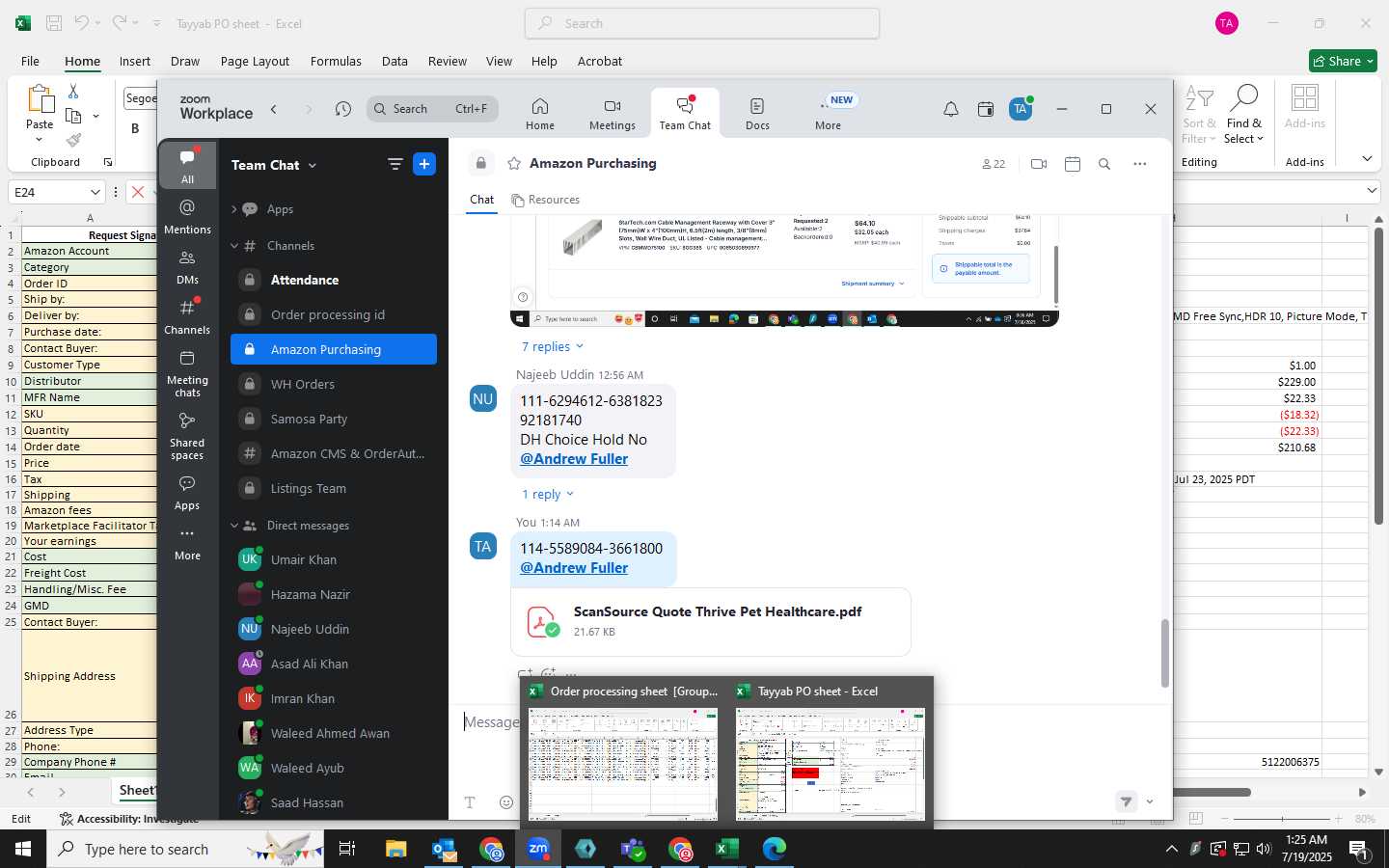Open the Paste dropdown arrow in Excel
The height and width of the screenshot is (868, 1389).
click(40, 139)
